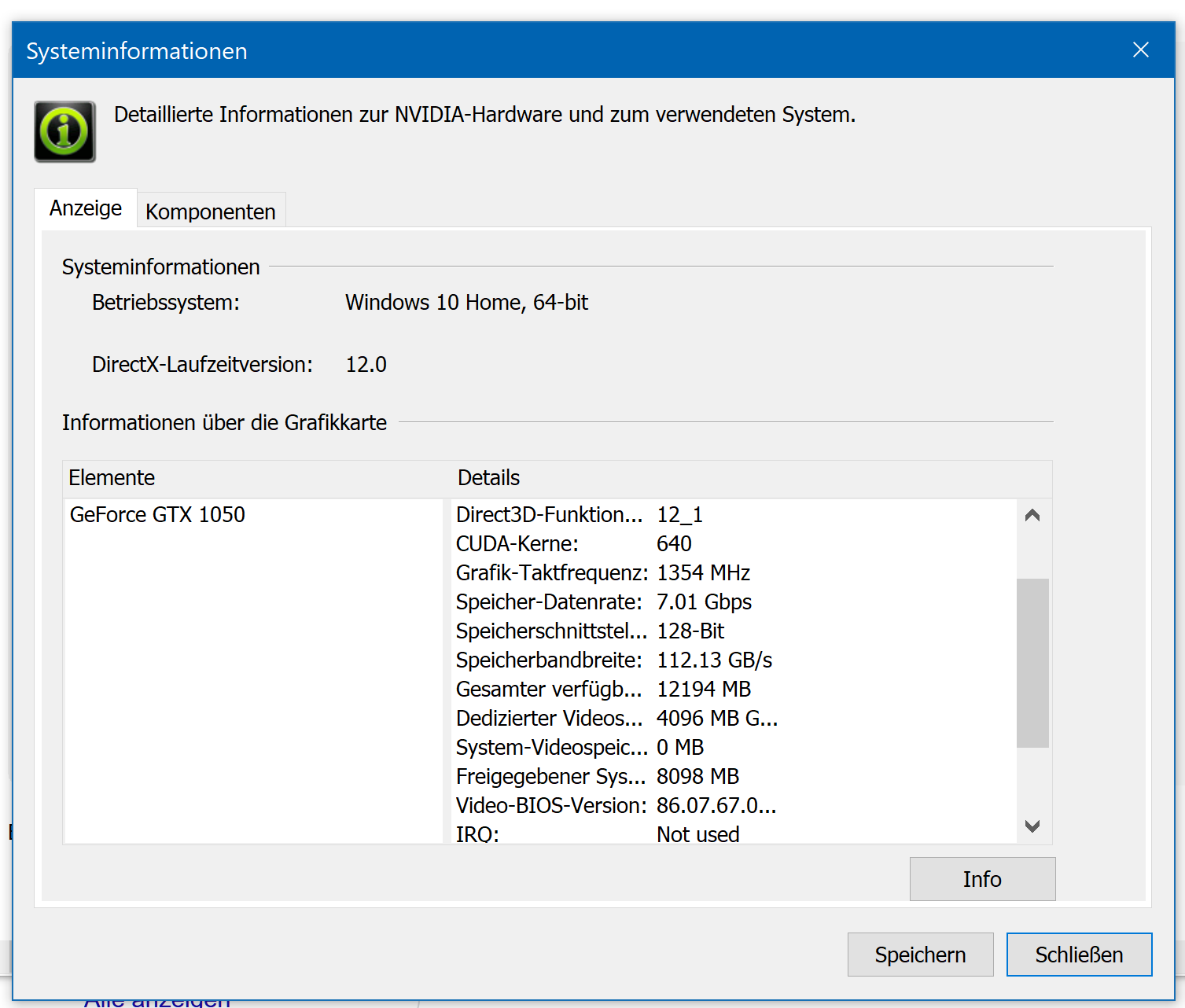Viewport: 1185px width, 1008px height.
Task: Select the Anzeige tab
Action: (86, 208)
